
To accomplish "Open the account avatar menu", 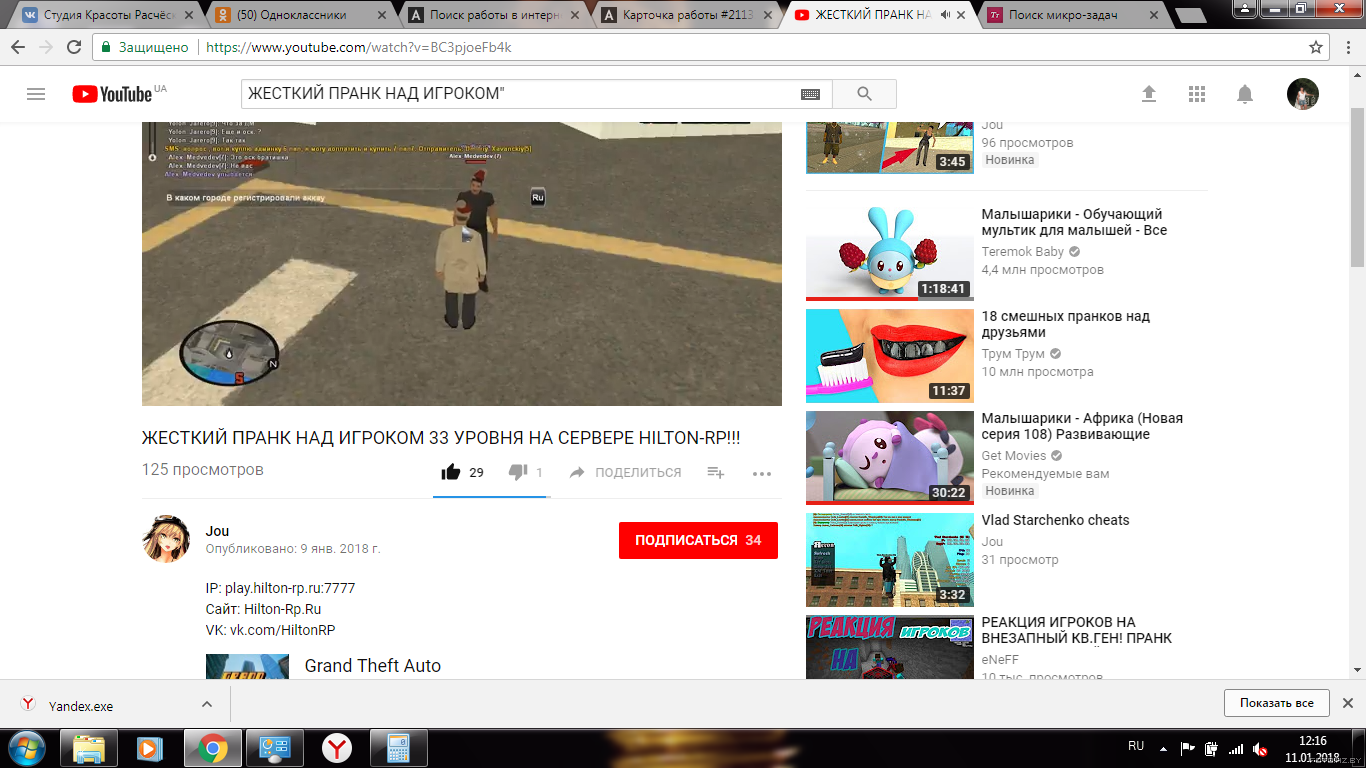I will point(1302,94).
